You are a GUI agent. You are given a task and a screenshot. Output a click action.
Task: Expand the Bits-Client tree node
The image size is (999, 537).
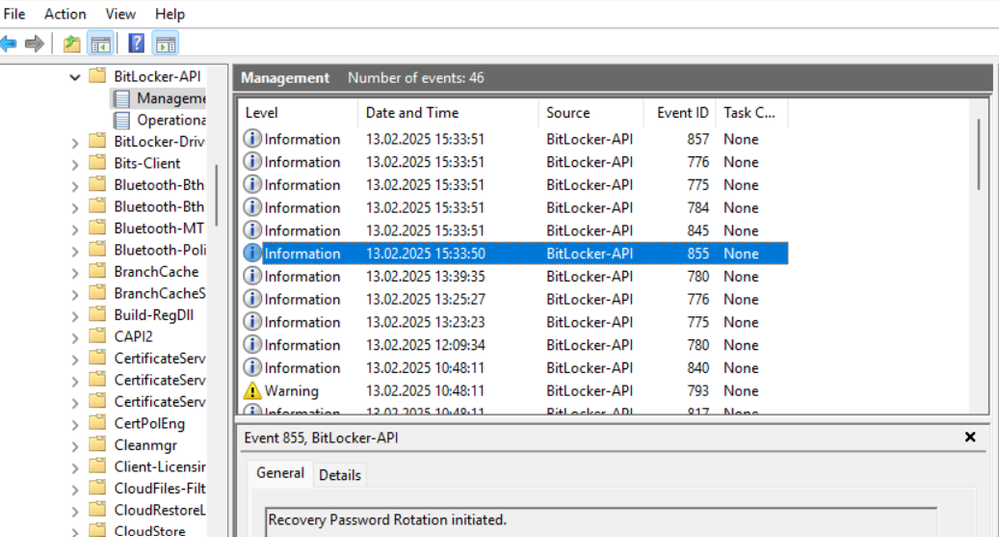tap(75, 164)
